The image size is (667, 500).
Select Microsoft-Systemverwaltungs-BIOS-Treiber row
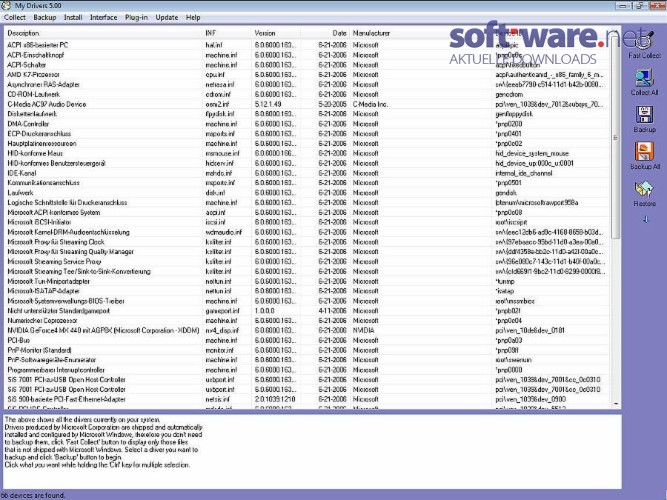(x=306, y=301)
